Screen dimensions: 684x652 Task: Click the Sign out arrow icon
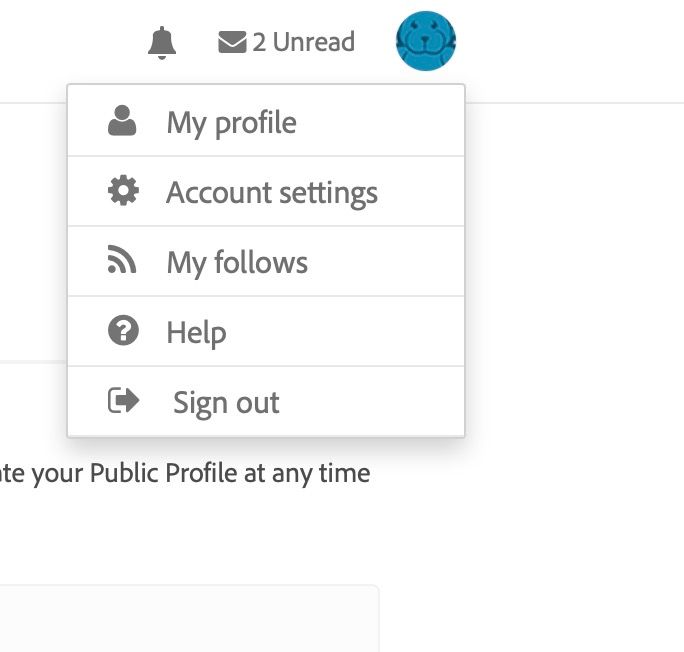click(123, 401)
